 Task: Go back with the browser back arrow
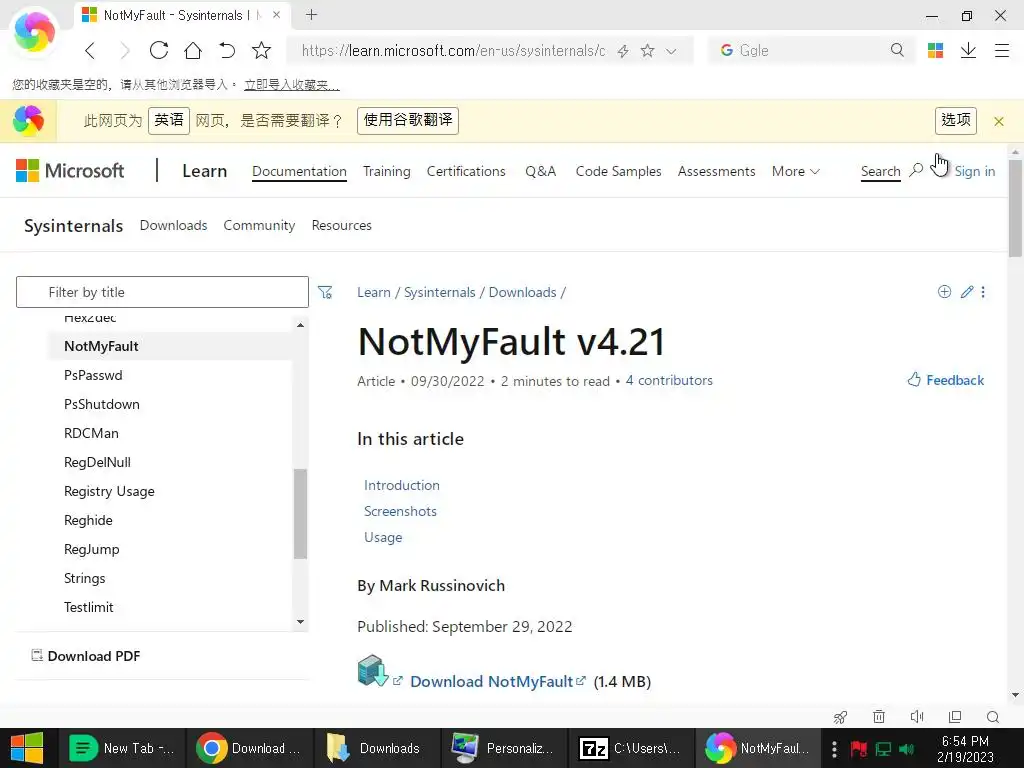(x=90, y=50)
